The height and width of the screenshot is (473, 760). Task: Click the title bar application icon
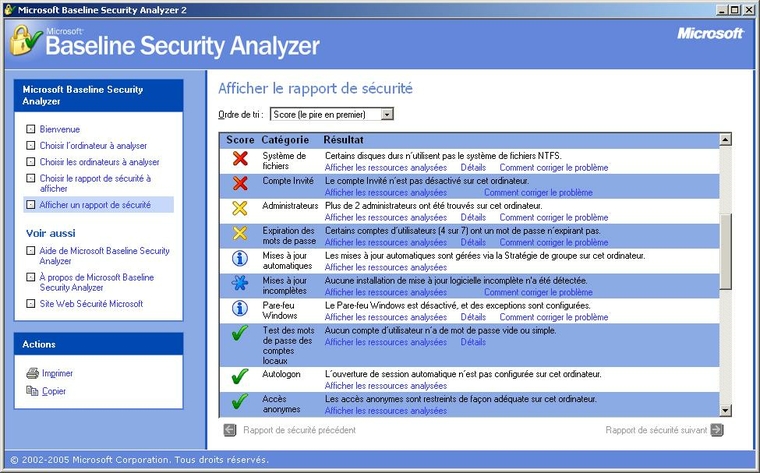coord(10,10)
